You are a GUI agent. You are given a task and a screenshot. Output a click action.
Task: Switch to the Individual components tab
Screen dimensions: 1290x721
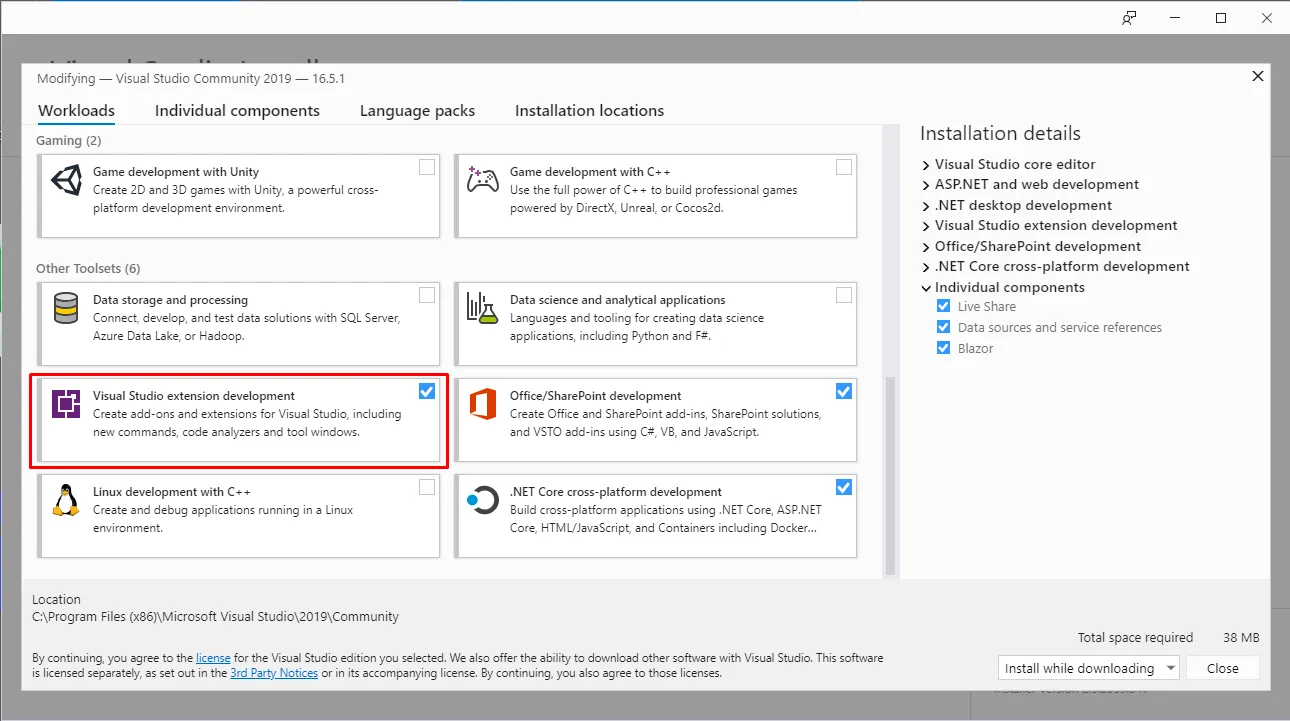click(x=238, y=110)
